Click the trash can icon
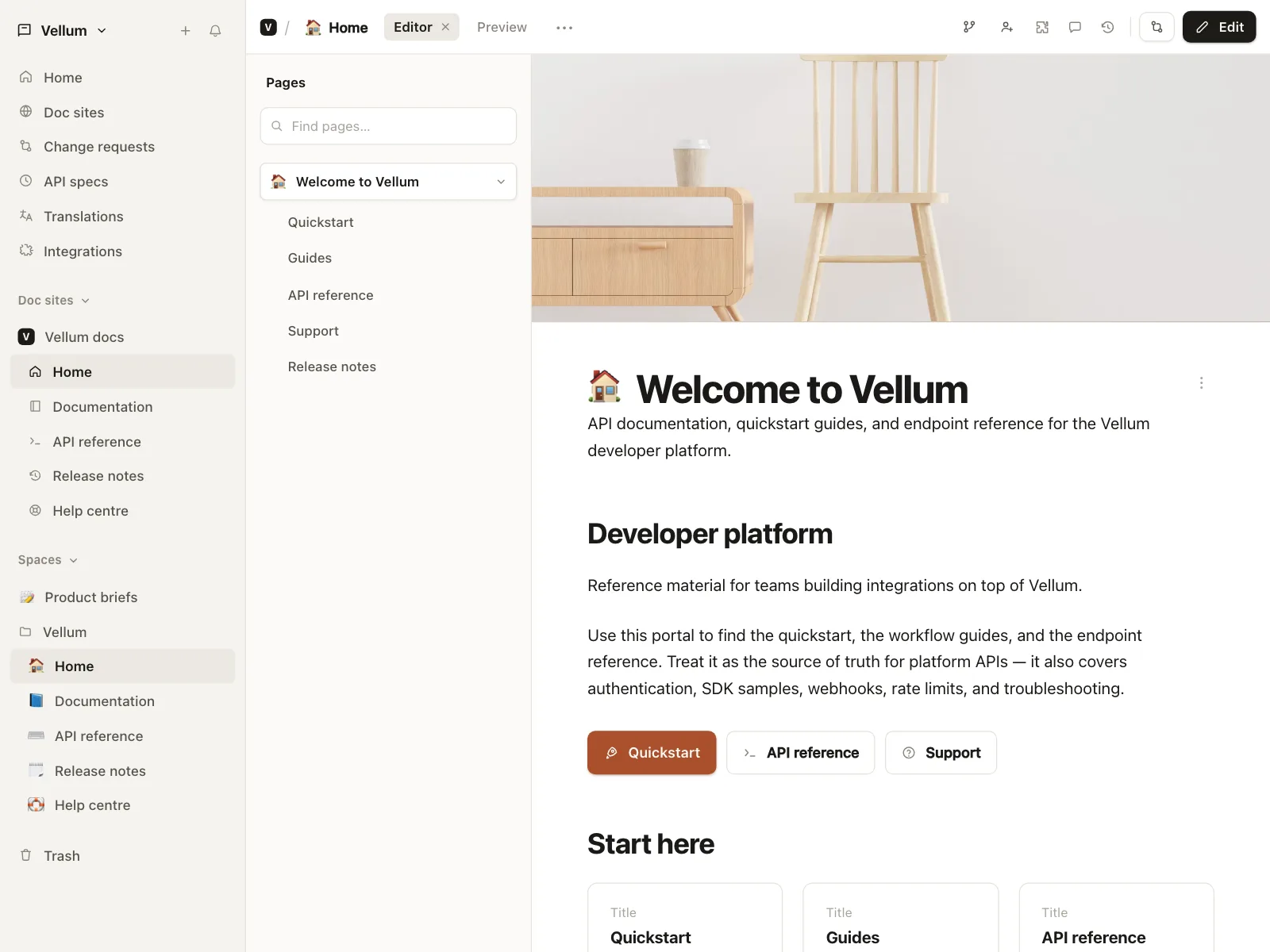This screenshot has height=952, width=1270. click(x=26, y=855)
